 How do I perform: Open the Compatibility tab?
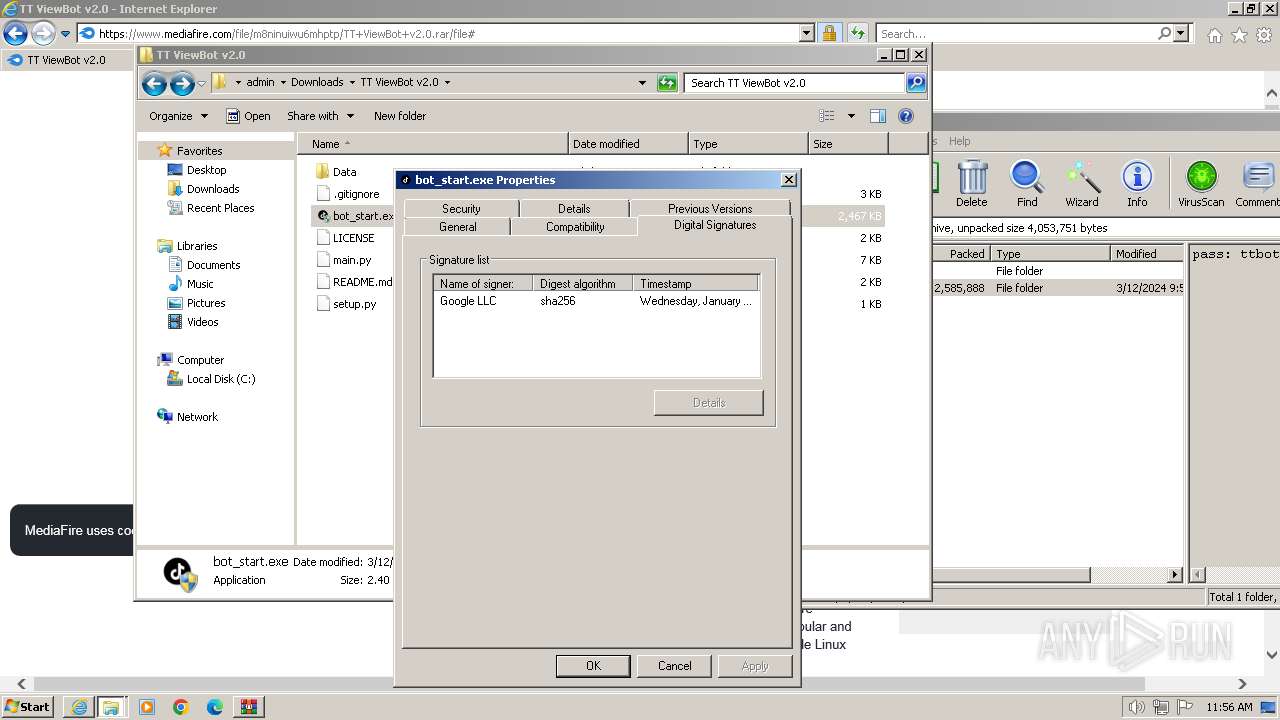click(575, 227)
